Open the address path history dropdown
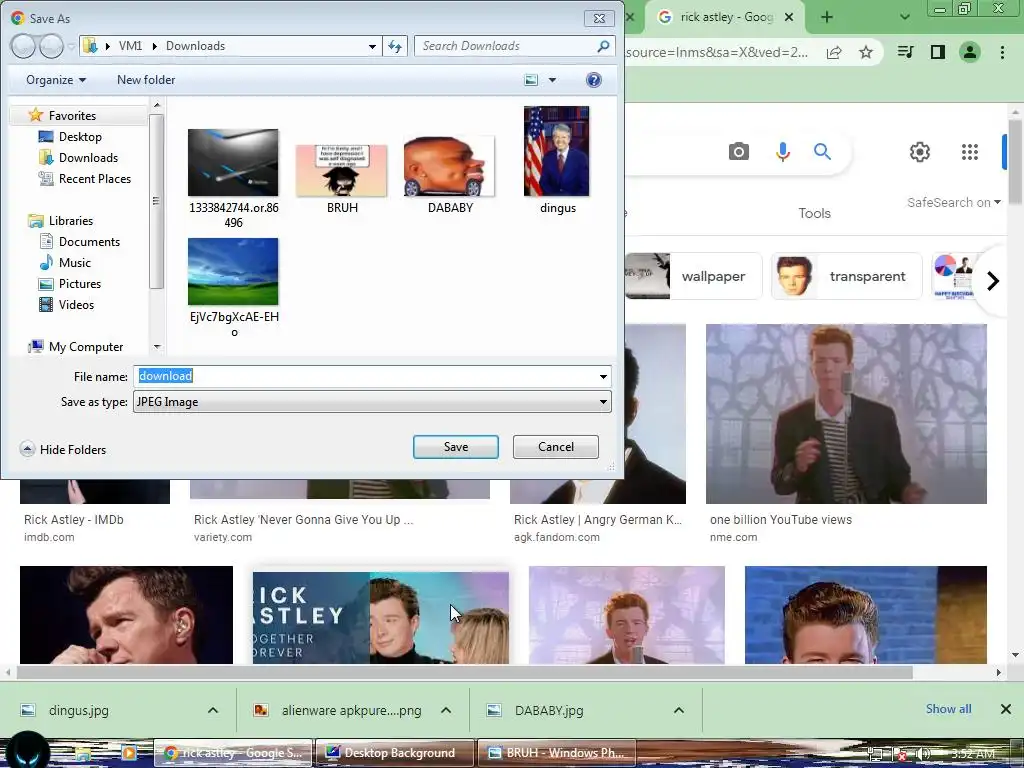The width and height of the screenshot is (1024, 768). coord(372,46)
